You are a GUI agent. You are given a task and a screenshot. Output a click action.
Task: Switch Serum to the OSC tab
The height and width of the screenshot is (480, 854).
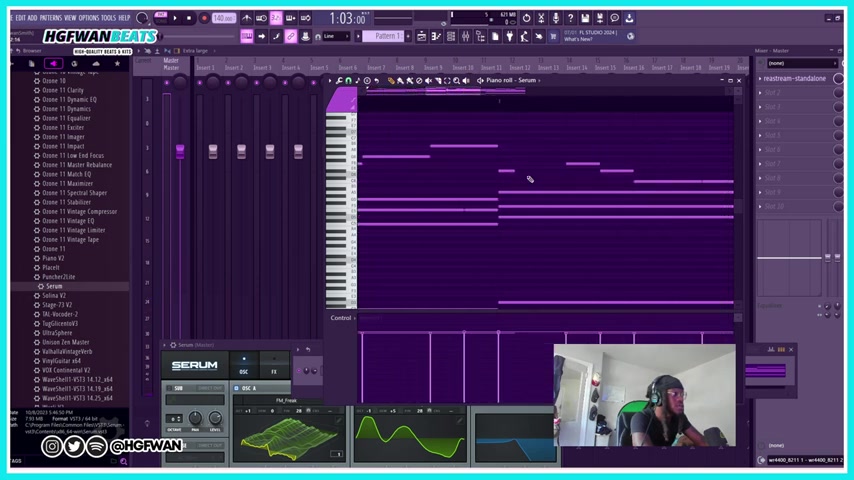click(243, 365)
